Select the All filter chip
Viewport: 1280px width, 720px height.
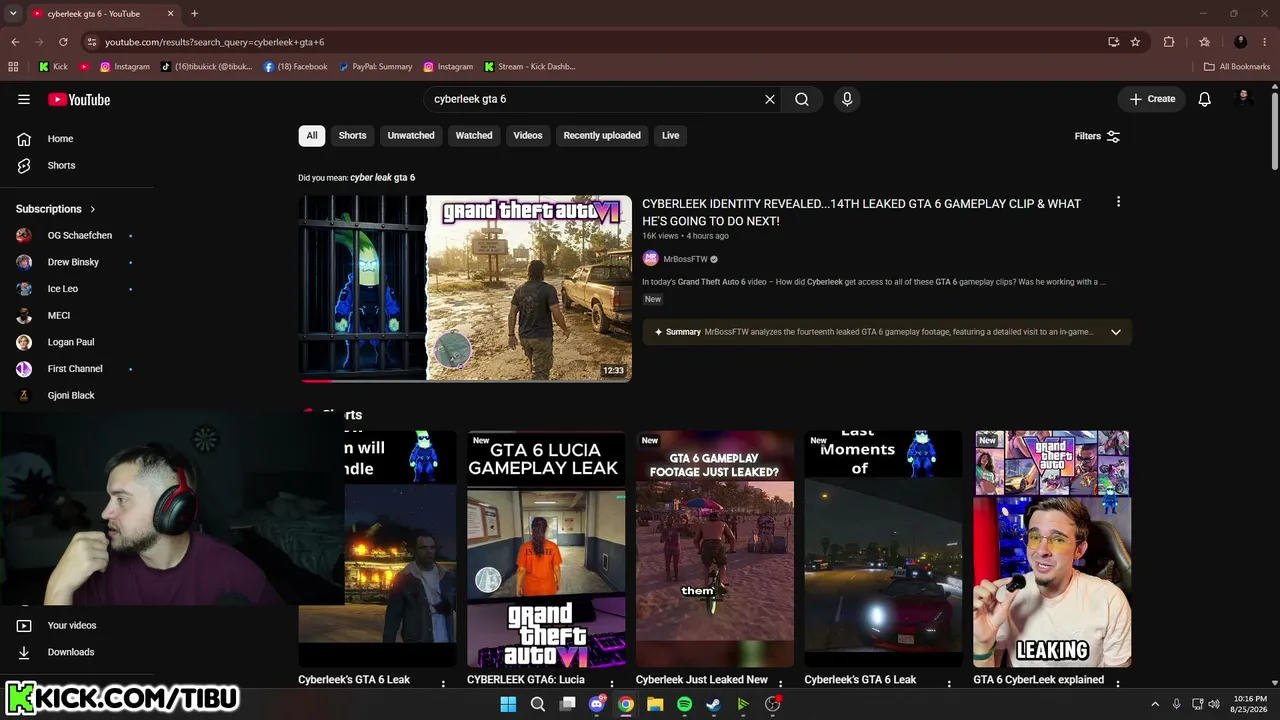click(x=312, y=136)
